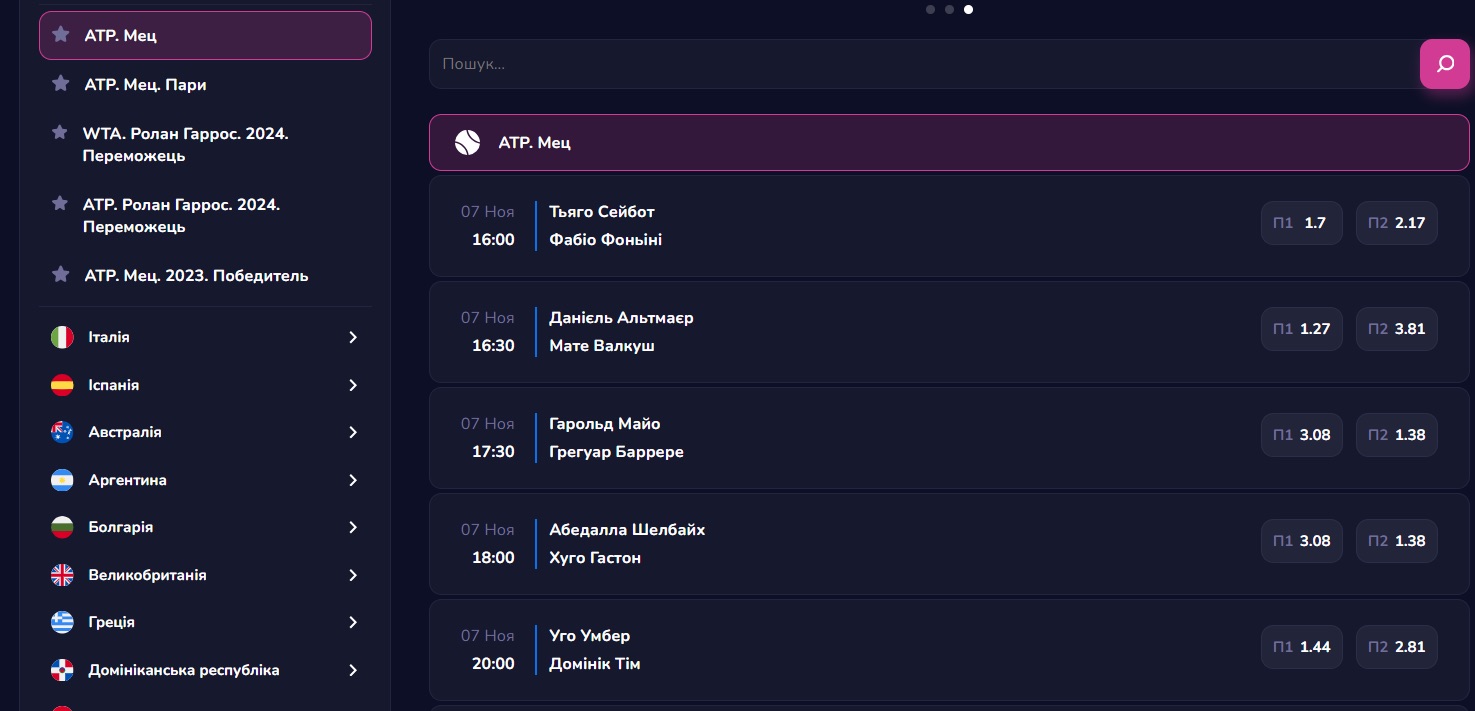The height and width of the screenshot is (711, 1475).
Task: Click the Italy flag icon
Action: [62, 337]
